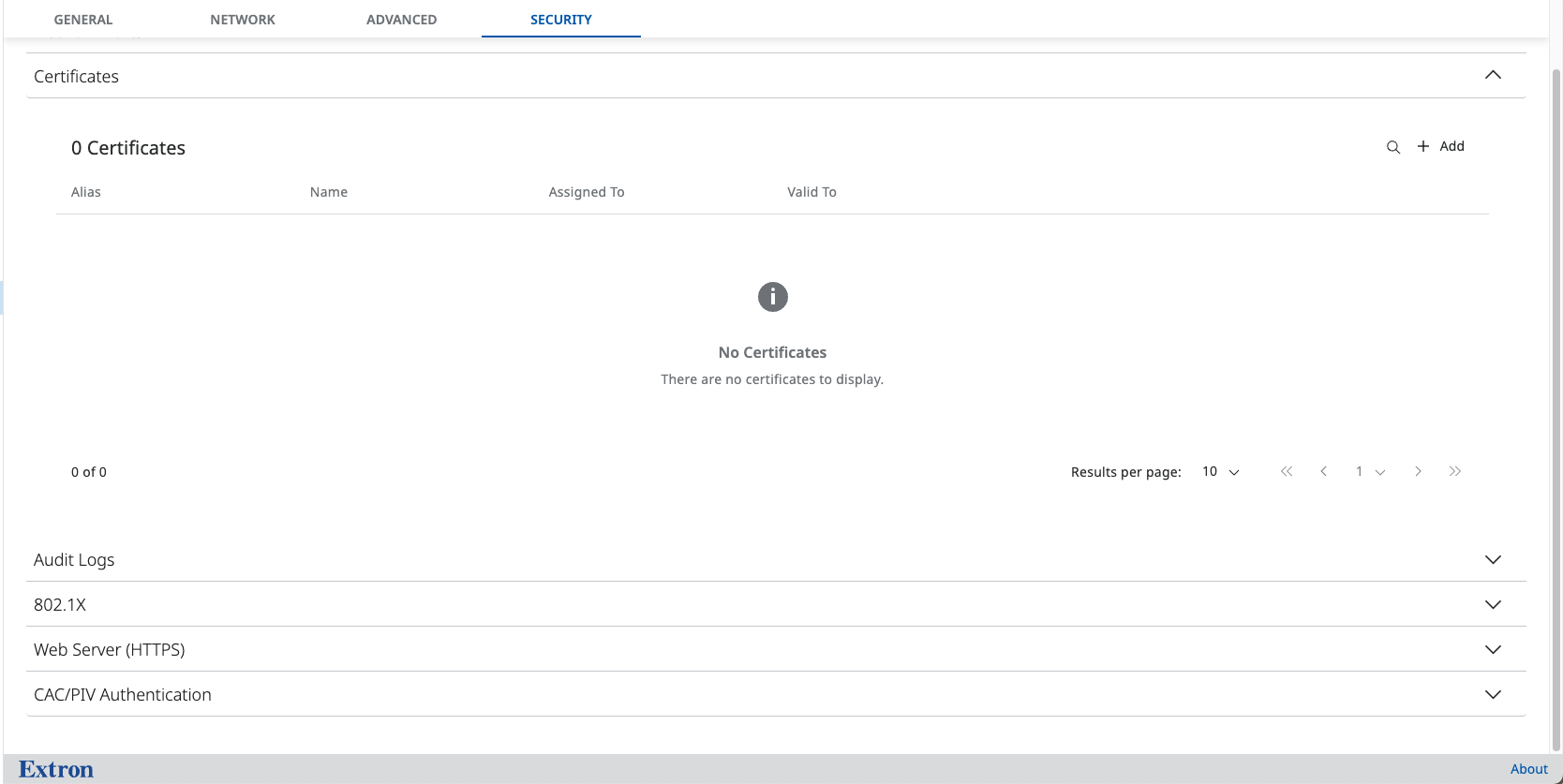Click the Add certificate plus button
Image resolution: width=1563 pixels, height=784 pixels.
click(x=1440, y=146)
